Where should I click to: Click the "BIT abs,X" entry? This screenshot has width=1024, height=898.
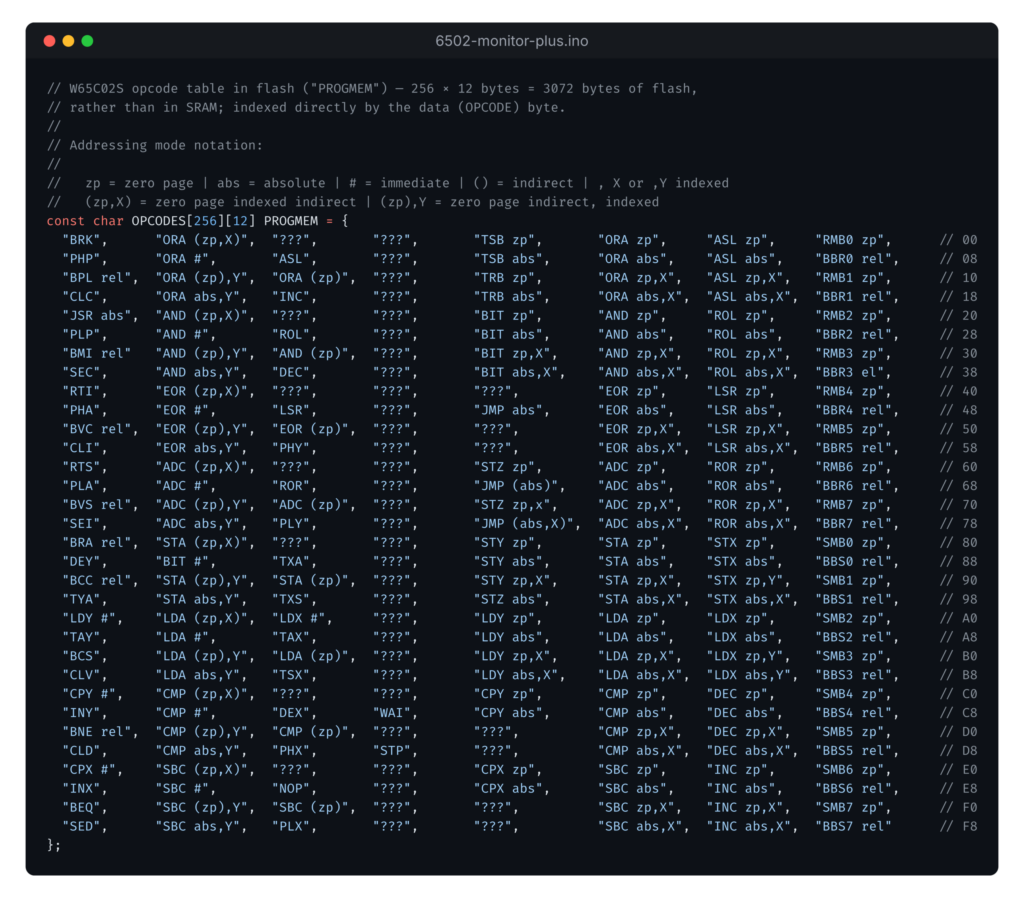point(515,372)
